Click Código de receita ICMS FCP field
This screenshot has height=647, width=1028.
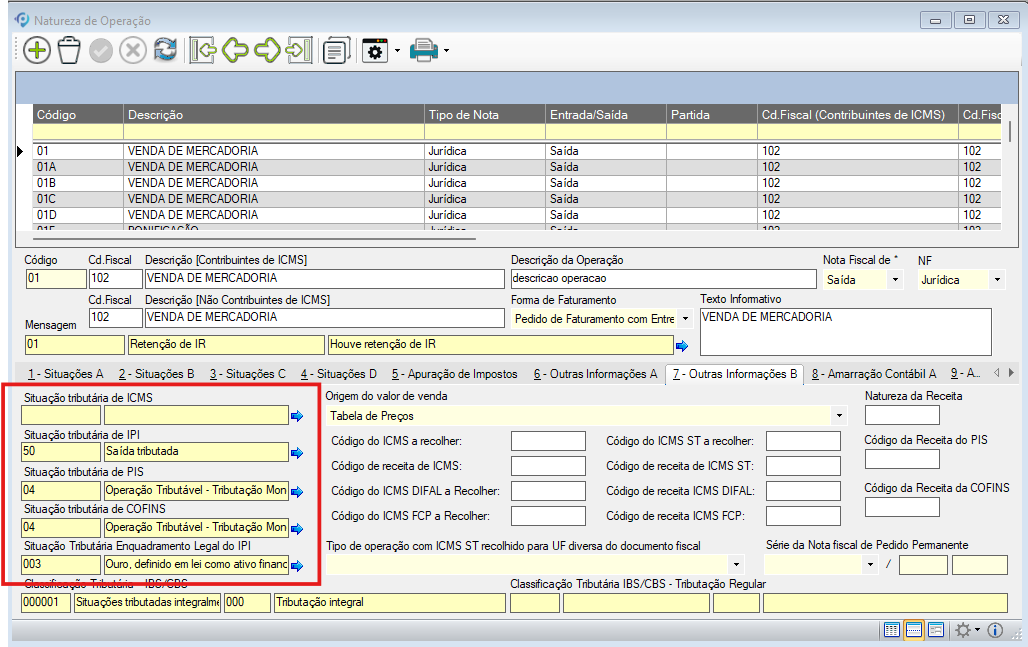(803, 516)
